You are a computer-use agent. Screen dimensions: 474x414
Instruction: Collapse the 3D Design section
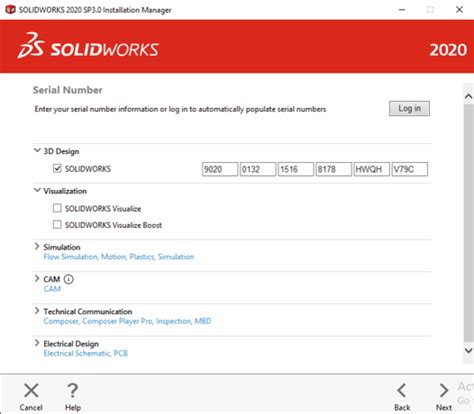point(37,150)
